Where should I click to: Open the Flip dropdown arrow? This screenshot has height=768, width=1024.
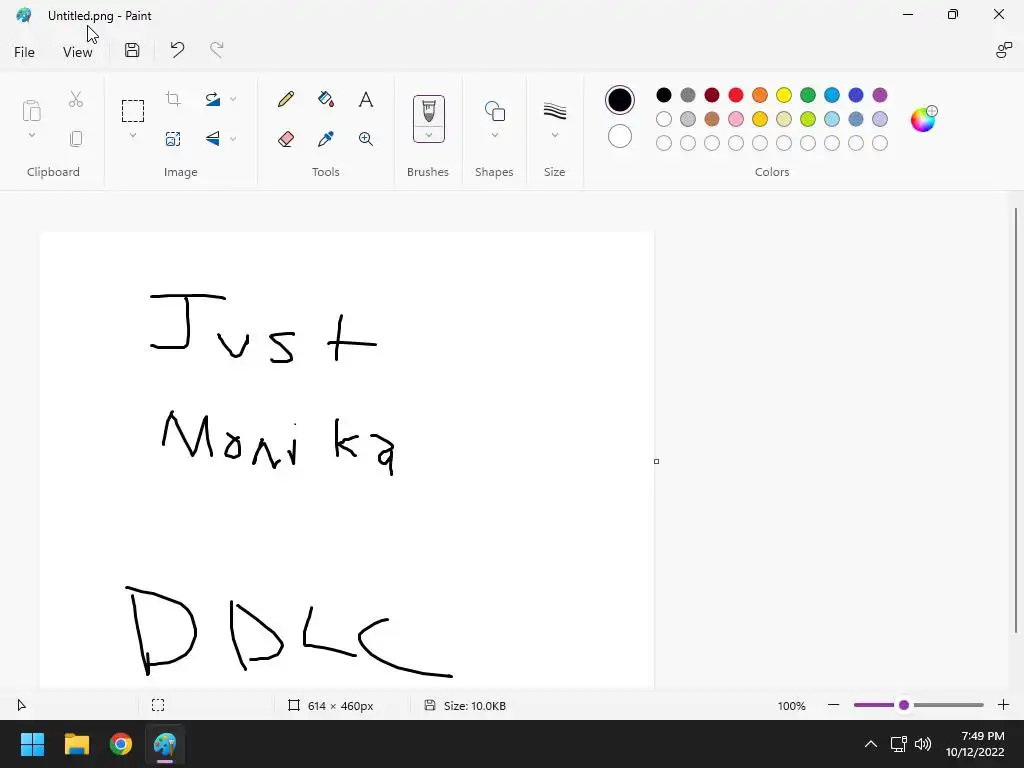(x=233, y=138)
